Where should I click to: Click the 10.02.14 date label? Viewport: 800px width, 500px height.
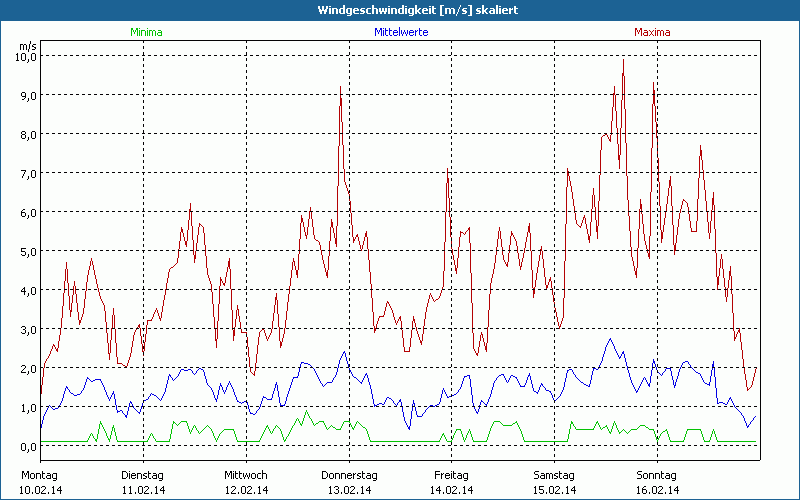39,490
